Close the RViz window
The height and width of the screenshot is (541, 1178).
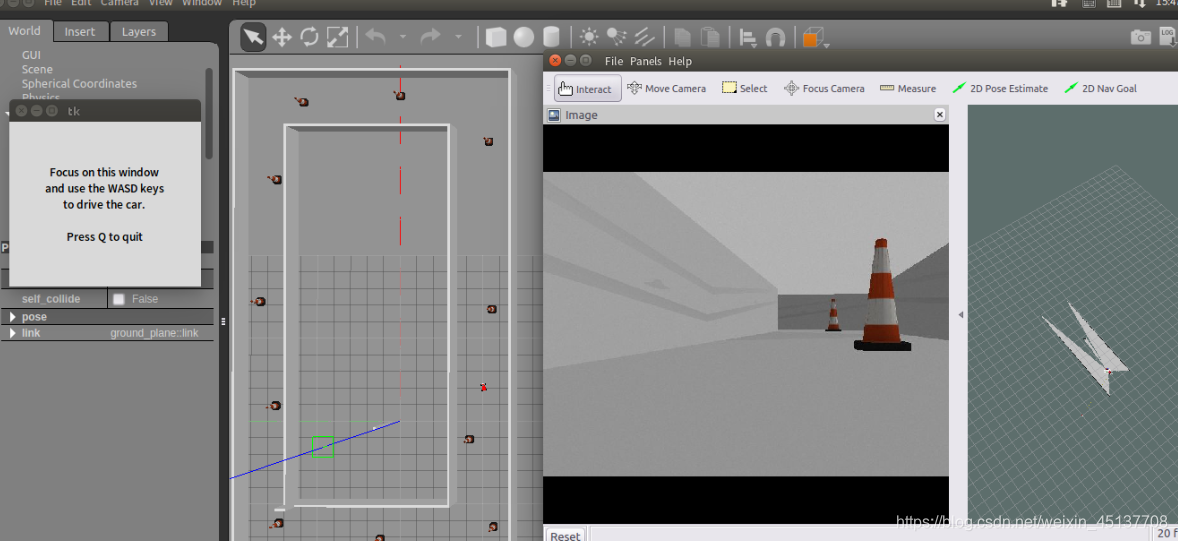click(x=554, y=61)
